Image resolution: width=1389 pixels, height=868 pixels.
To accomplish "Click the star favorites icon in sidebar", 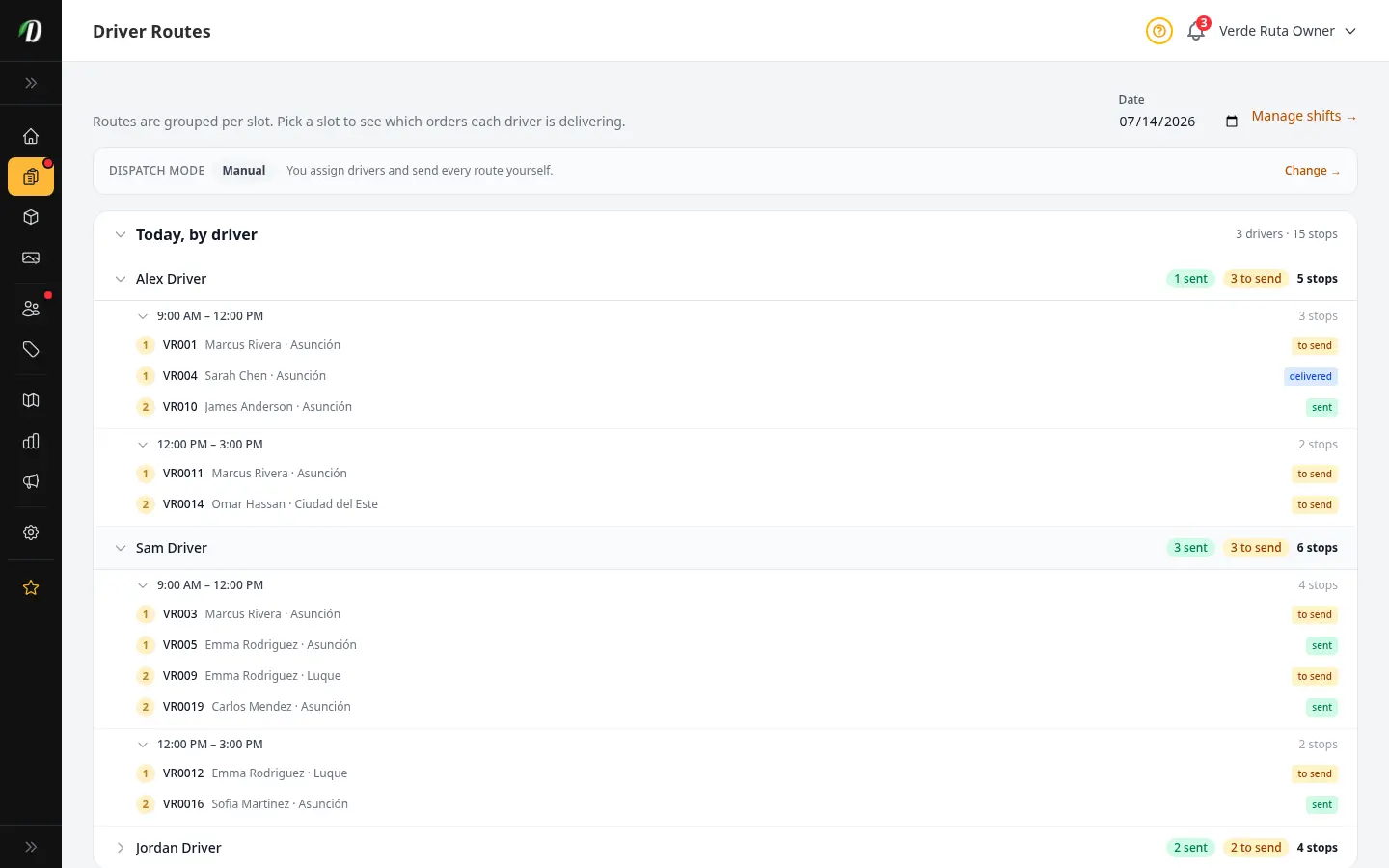I will coord(31,587).
